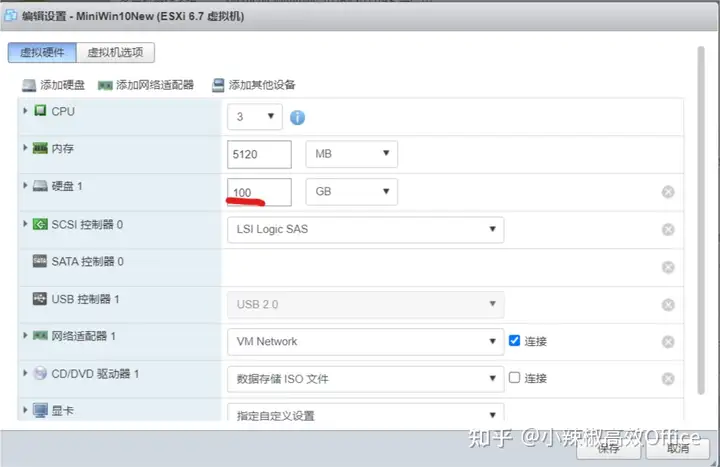Remove 网络适配器 1 with its X icon

click(668, 342)
